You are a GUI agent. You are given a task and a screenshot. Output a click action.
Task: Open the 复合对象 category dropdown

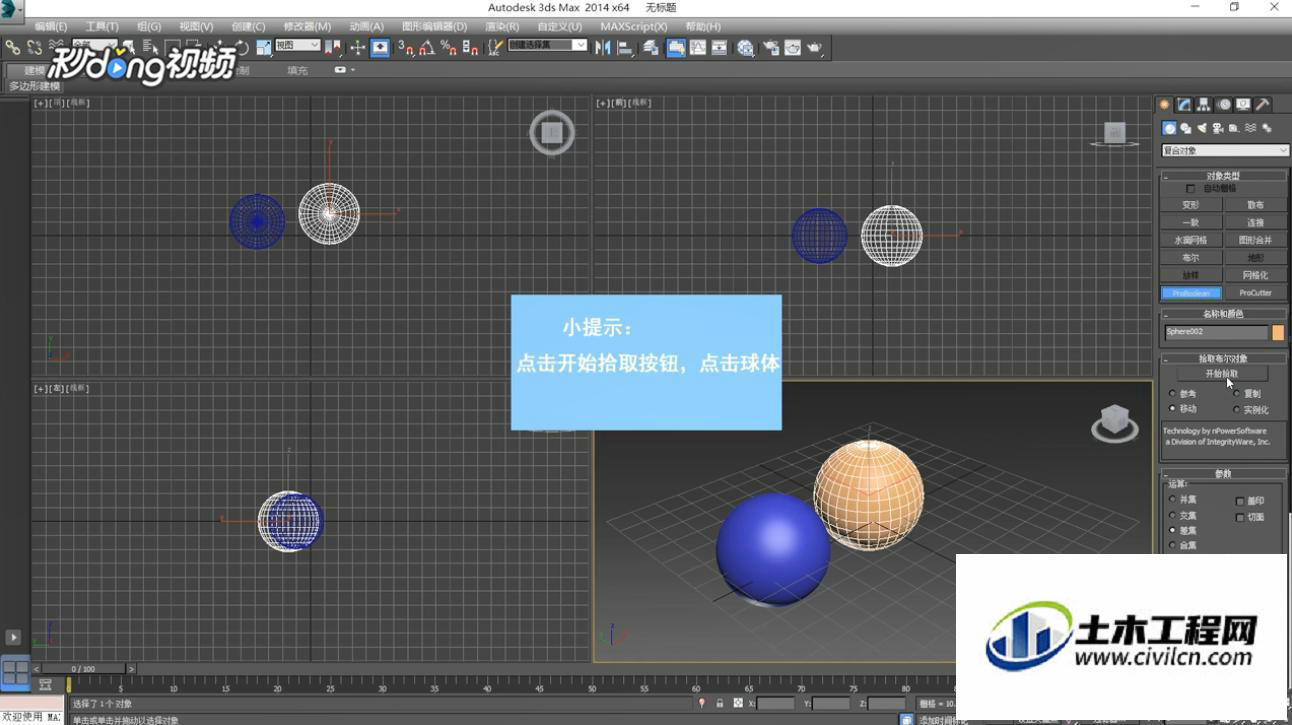[1225, 150]
